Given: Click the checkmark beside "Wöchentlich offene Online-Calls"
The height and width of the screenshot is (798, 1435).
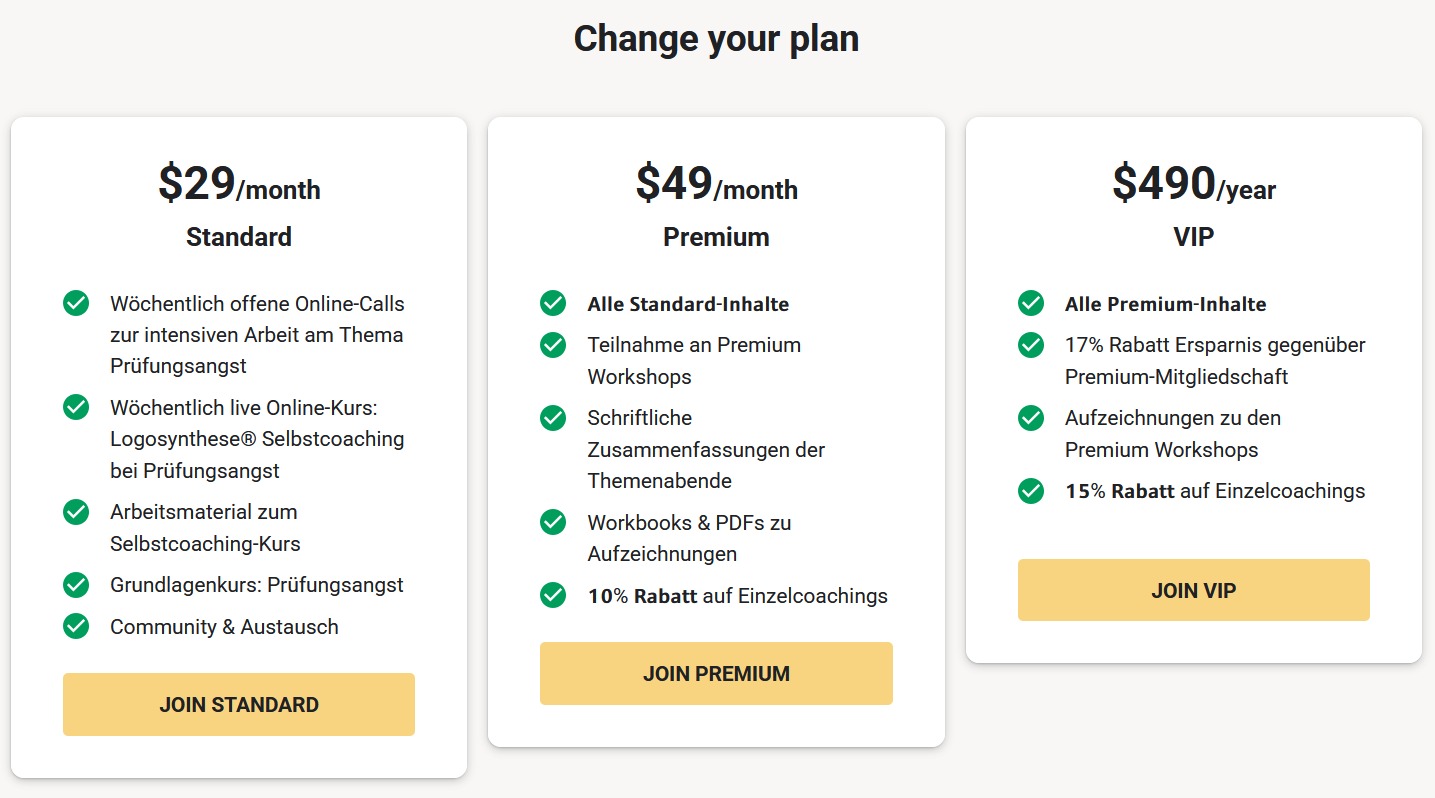Looking at the screenshot, I should (76, 303).
